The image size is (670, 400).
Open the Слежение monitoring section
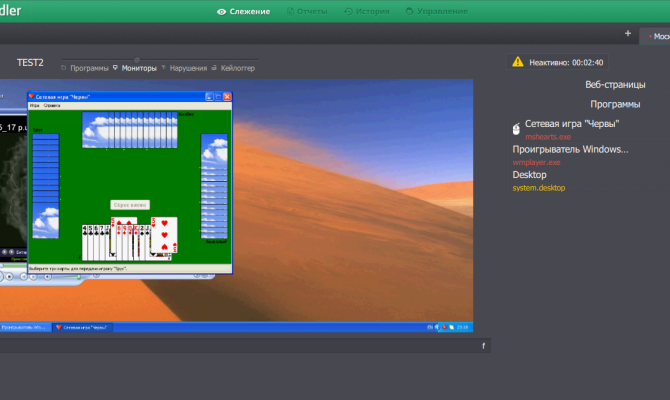[244, 12]
